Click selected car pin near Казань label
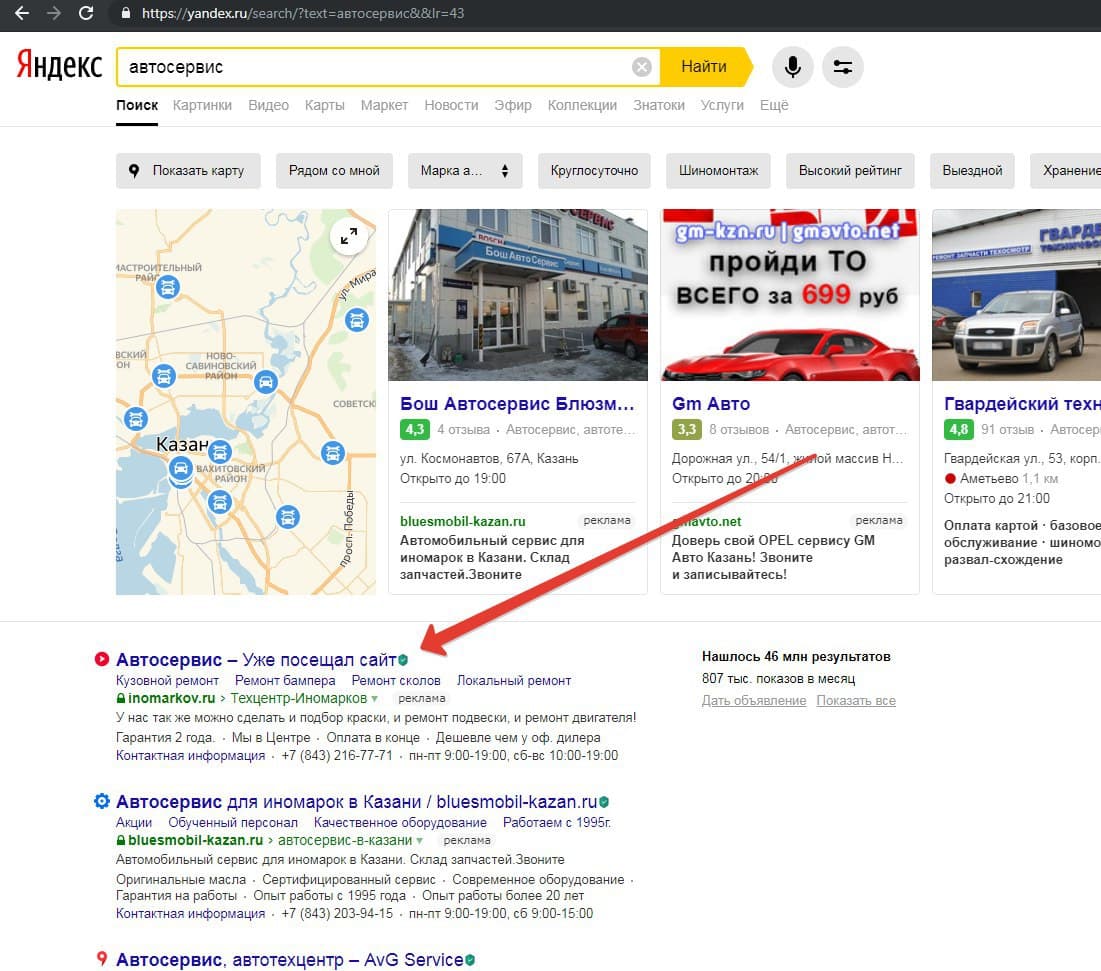 pos(180,469)
